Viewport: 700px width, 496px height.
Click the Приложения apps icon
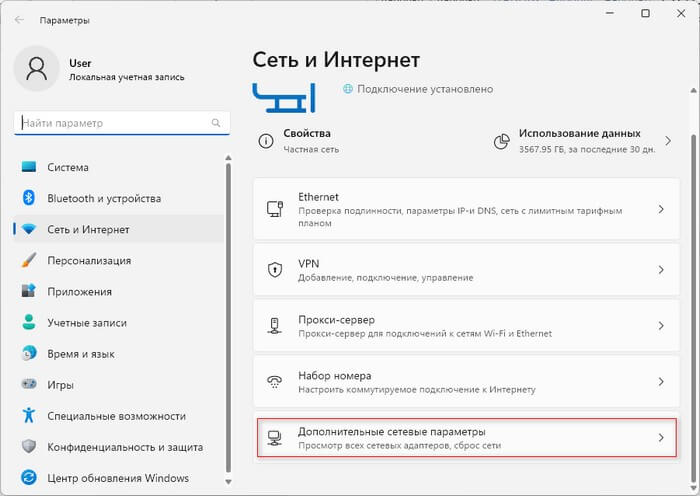click(x=29, y=291)
